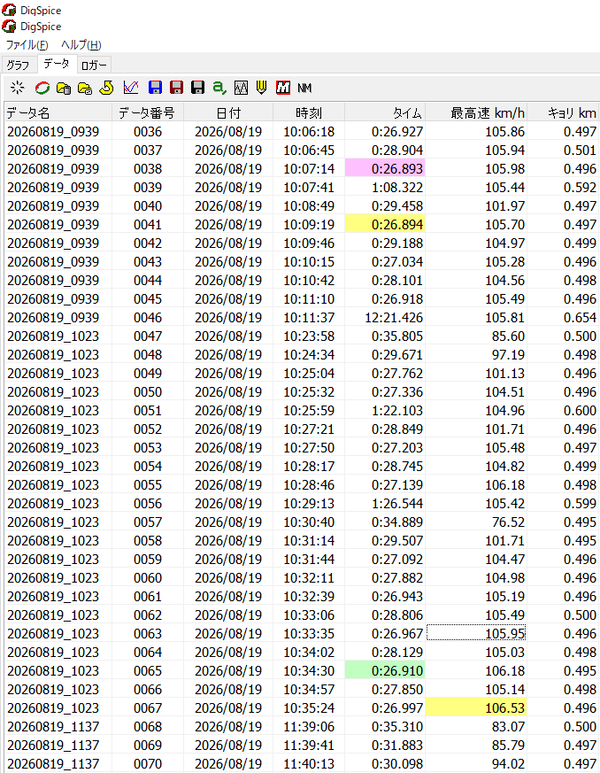Click the top speed value 101.97

click(x=476, y=206)
